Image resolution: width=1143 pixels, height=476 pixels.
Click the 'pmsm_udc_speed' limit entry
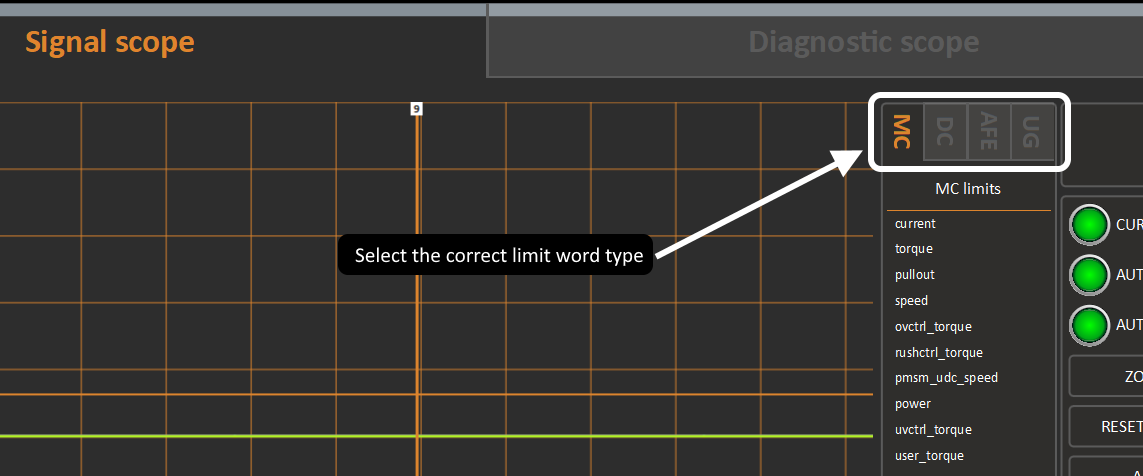[946, 378]
